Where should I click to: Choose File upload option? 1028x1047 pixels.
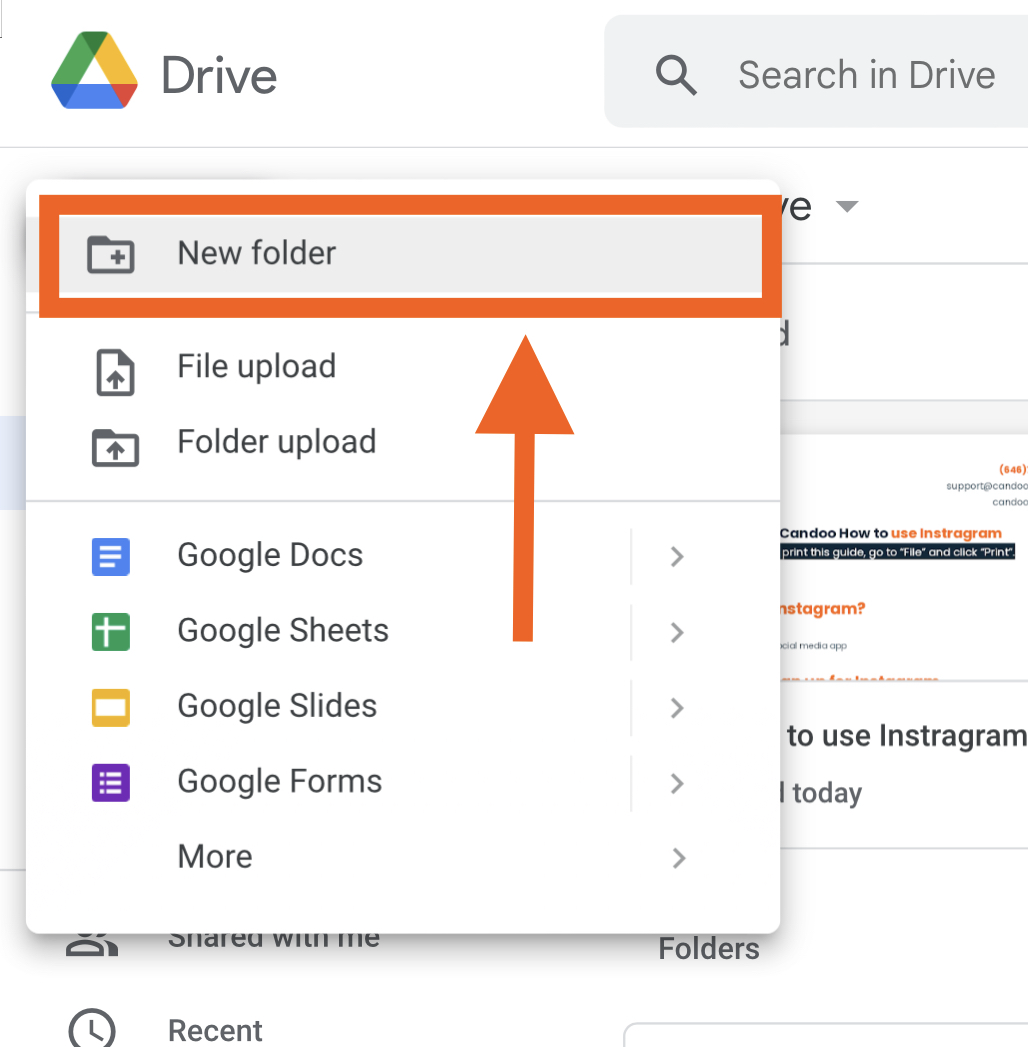[x=403, y=366]
